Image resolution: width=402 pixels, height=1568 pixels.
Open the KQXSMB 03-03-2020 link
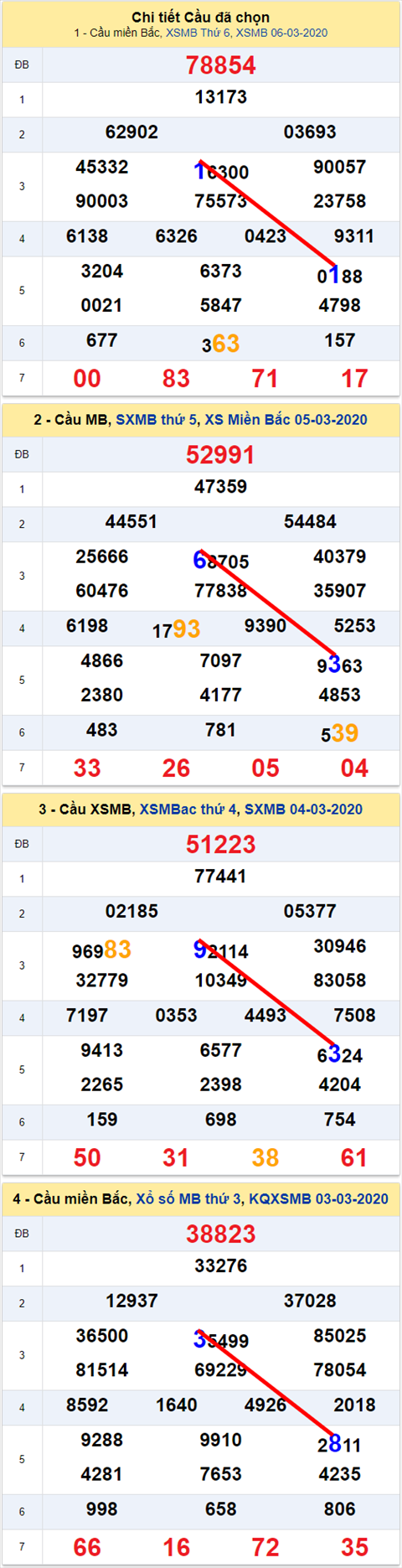point(318,1198)
